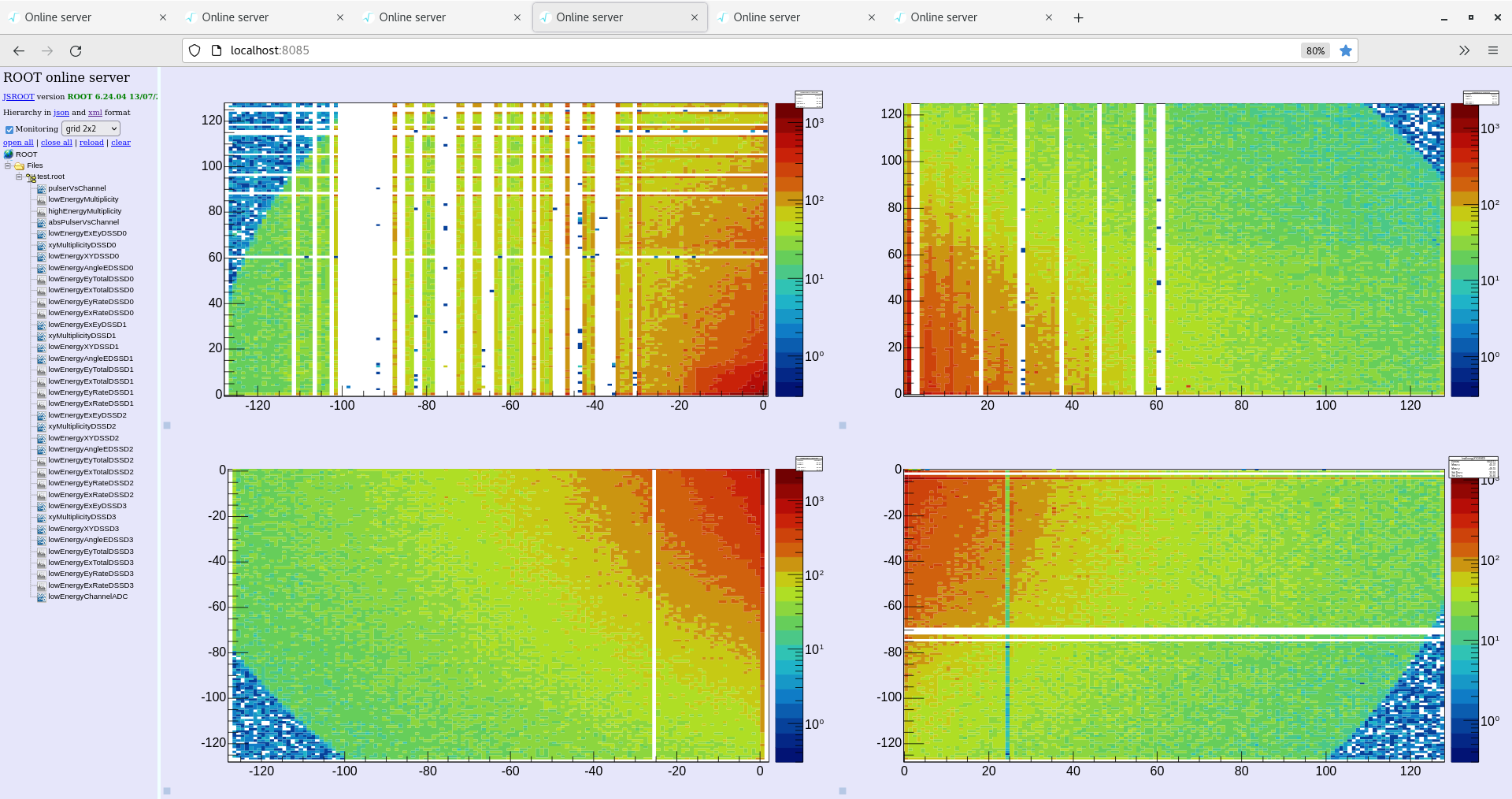The width and height of the screenshot is (1512, 799).
Task: Click the pulserVsChannel histogram icon
Action: point(42,189)
